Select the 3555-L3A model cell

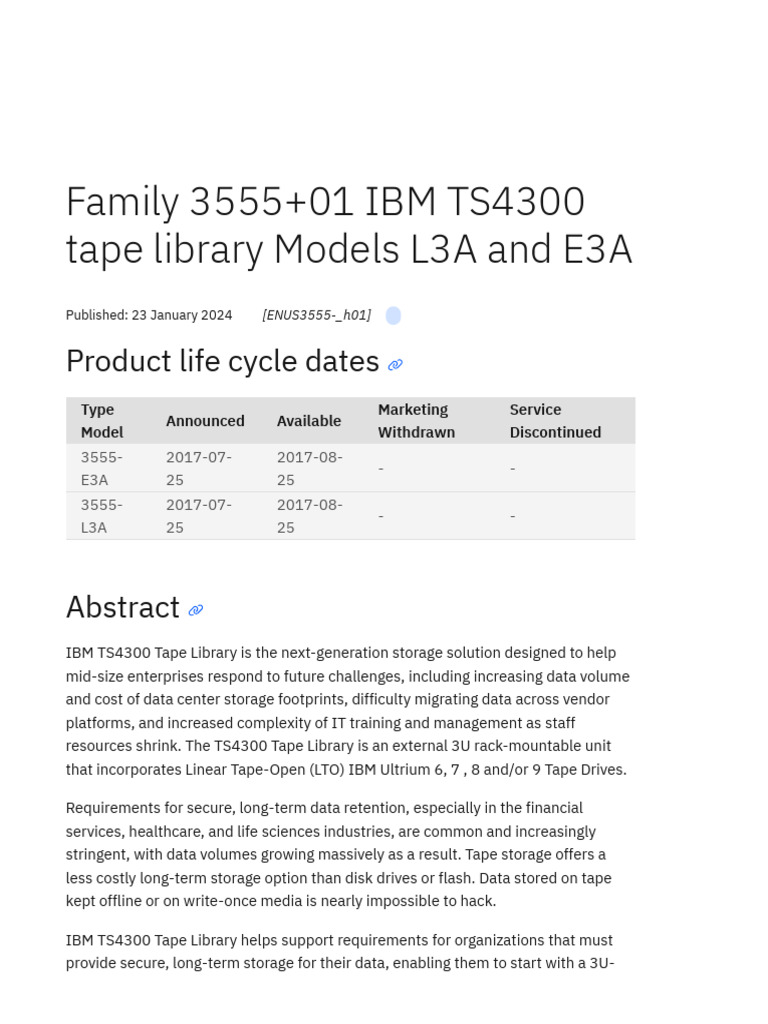coord(102,516)
